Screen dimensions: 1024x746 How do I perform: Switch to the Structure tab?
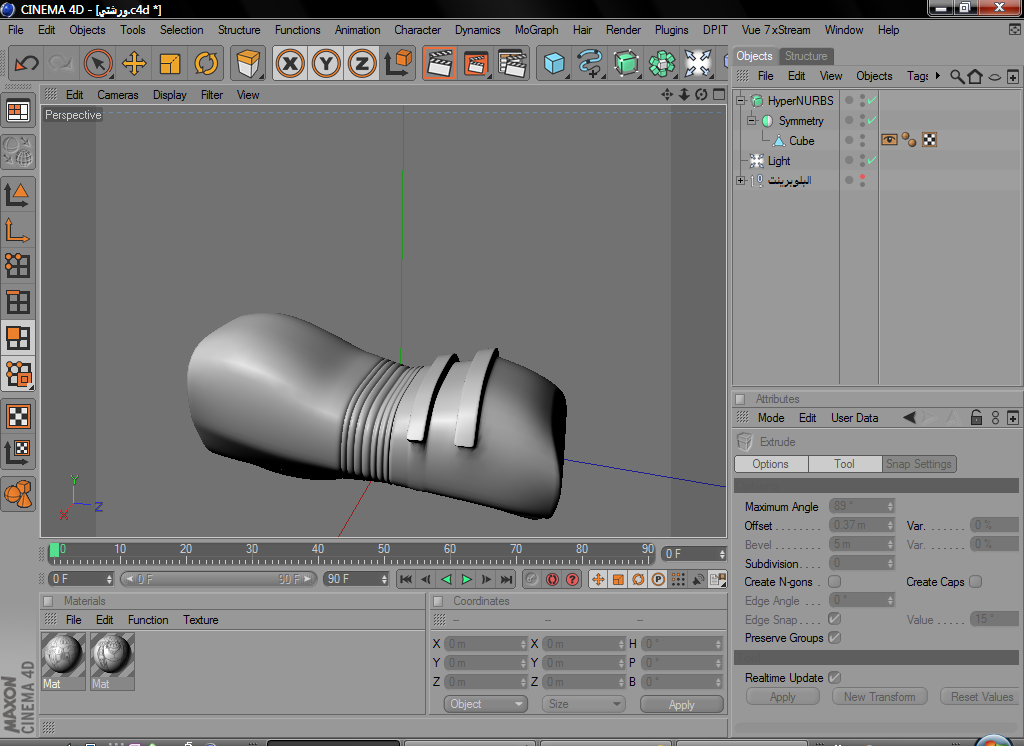click(805, 56)
